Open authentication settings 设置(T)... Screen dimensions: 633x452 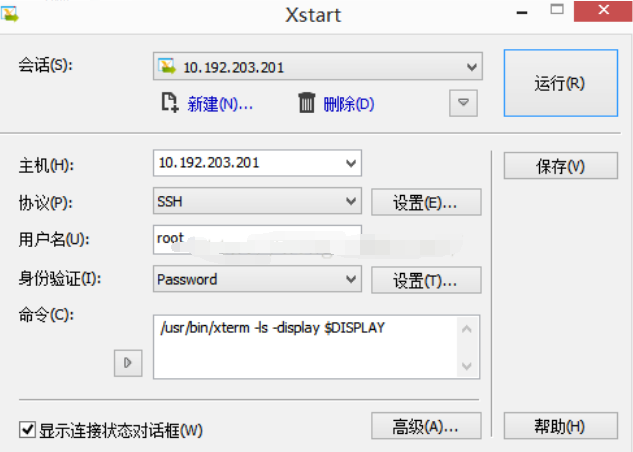426,280
